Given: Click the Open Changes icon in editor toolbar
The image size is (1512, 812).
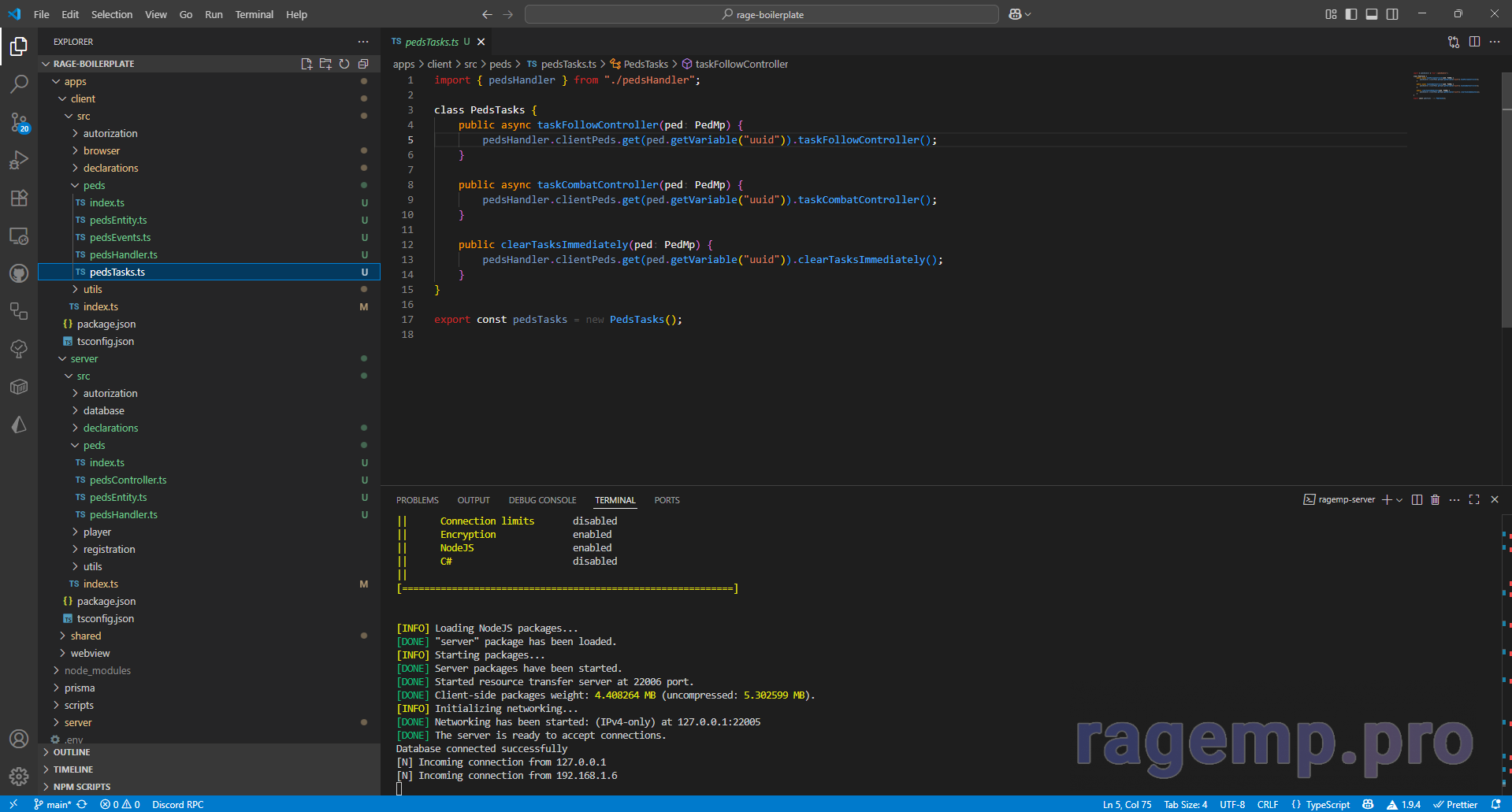Looking at the screenshot, I should click(1454, 42).
